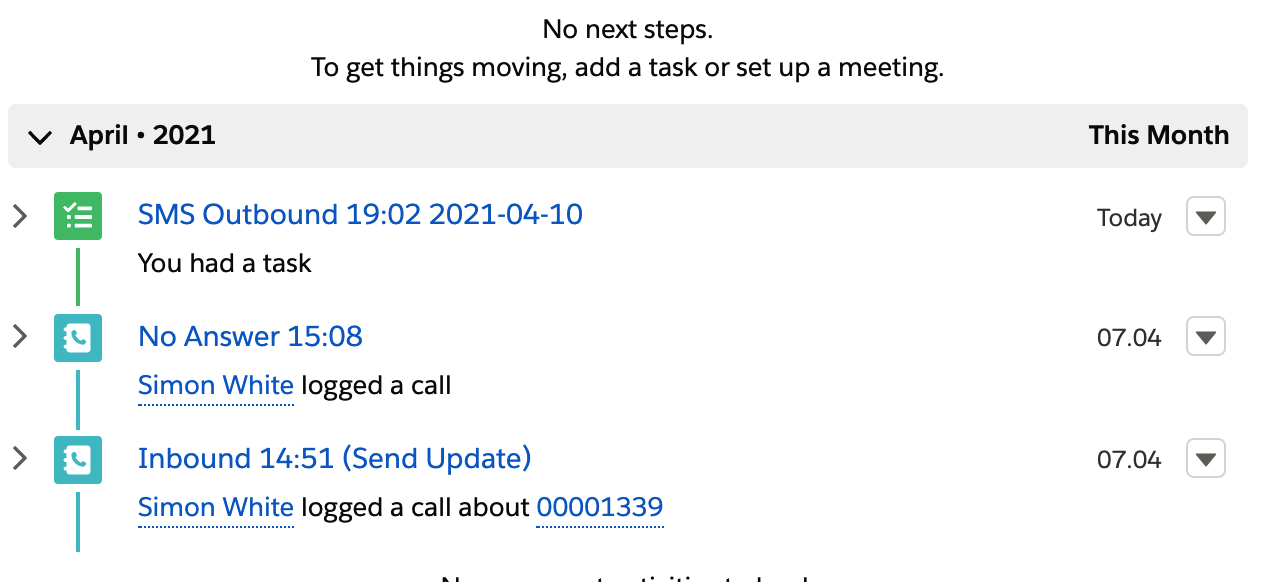Click the green task icon for SMS Outbound
1266x582 pixels.
pyautogui.click(x=78, y=216)
